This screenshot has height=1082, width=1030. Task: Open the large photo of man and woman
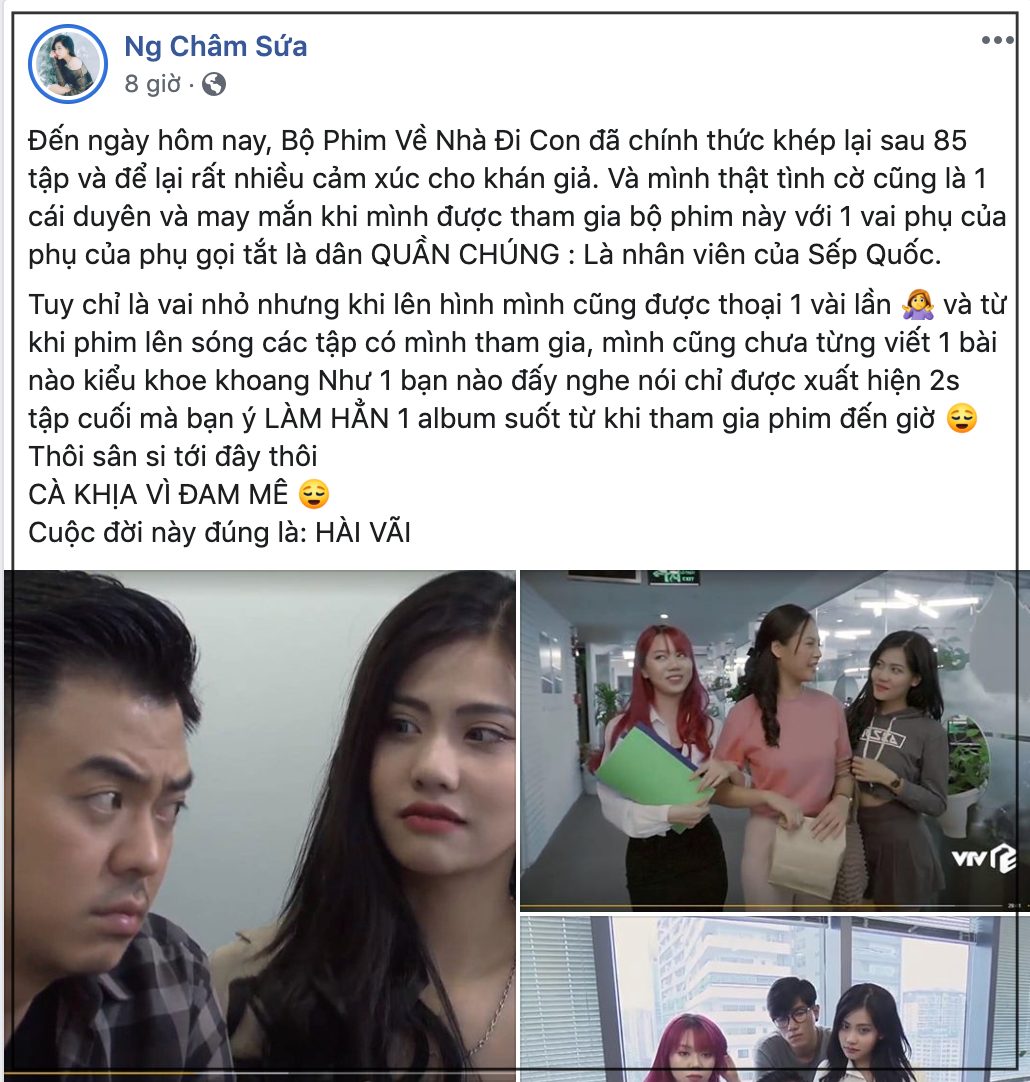[259, 826]
